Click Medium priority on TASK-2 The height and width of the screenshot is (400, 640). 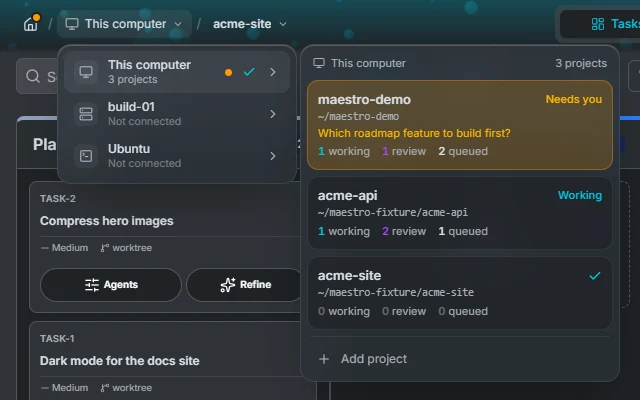pos(64,248)
